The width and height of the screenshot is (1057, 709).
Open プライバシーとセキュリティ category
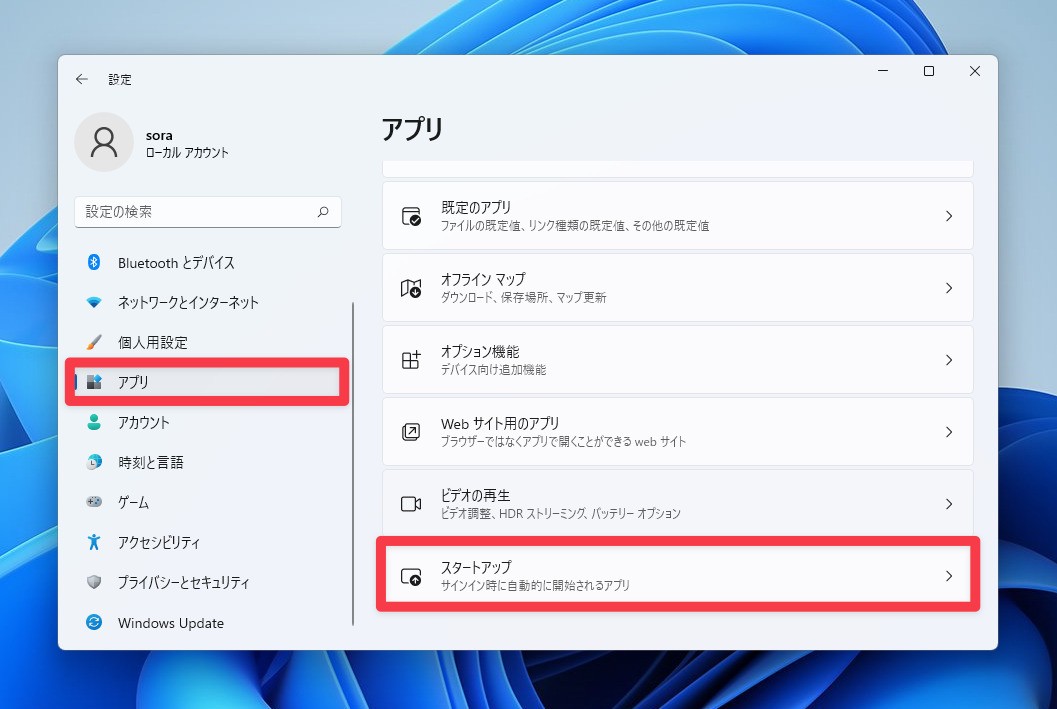(x=208, y=582)
